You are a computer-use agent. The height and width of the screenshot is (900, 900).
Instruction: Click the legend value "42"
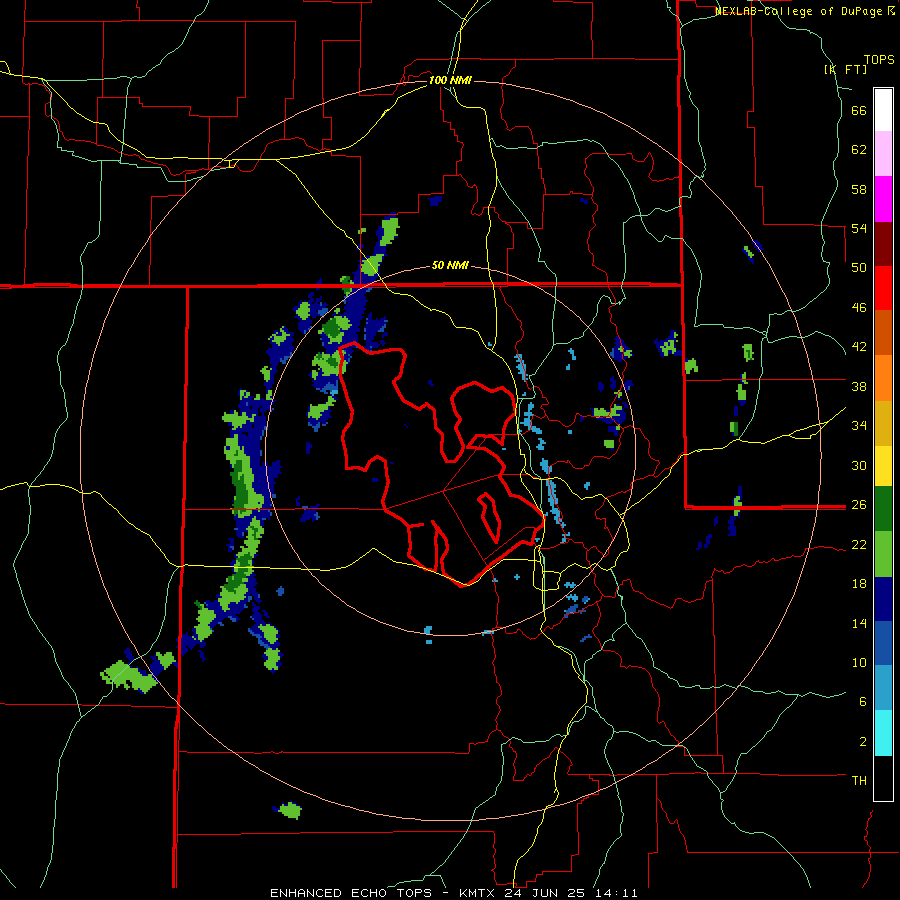click(x=859, y=346)
